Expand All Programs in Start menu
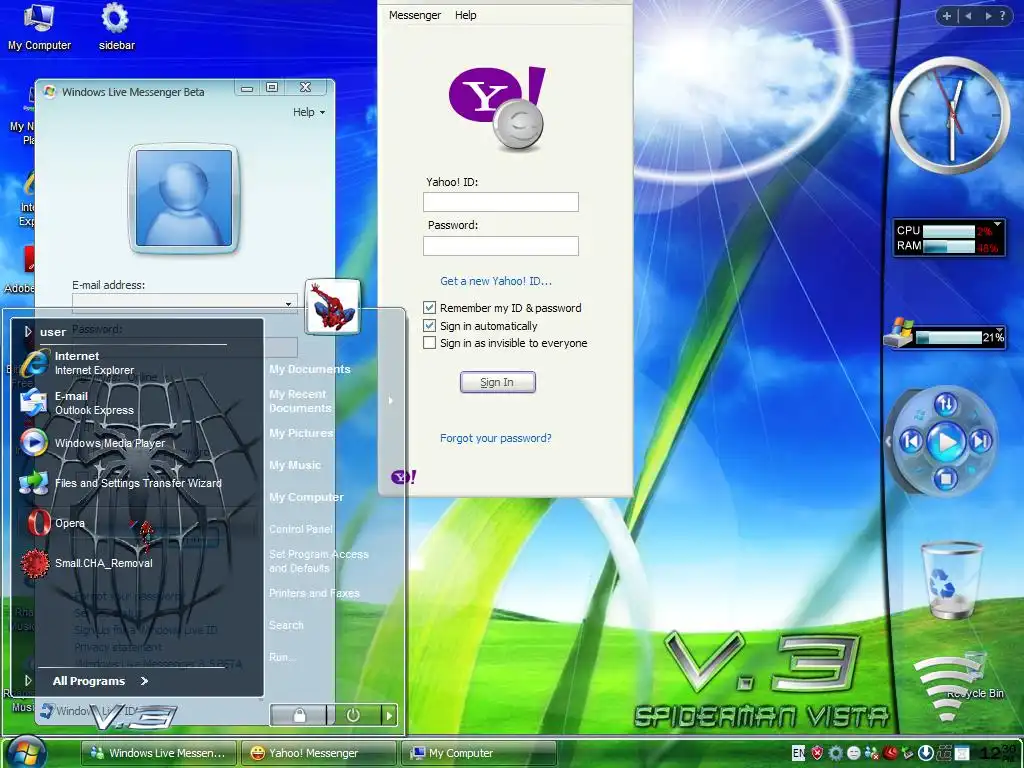 click(101, 681)
